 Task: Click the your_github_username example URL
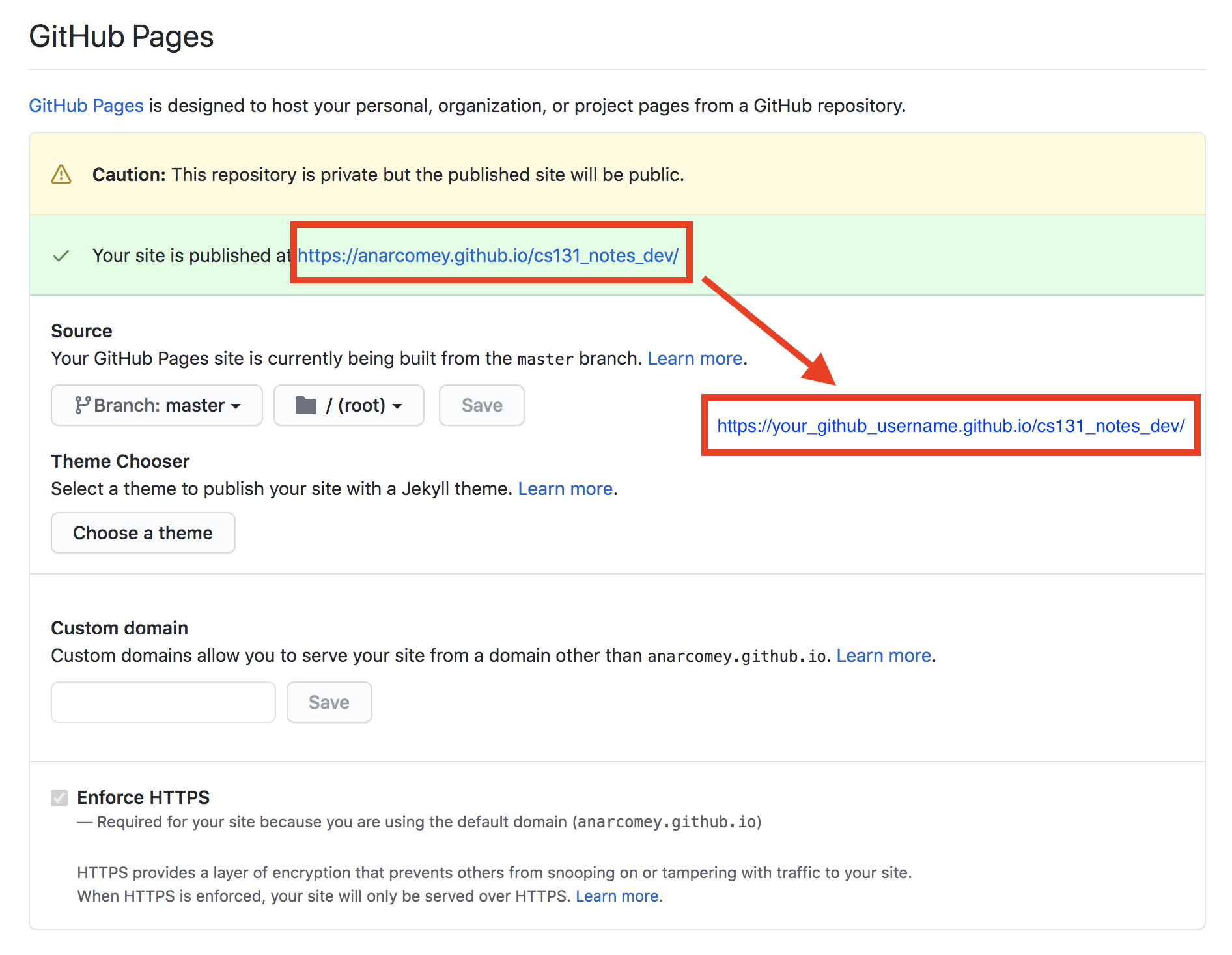(x=951, y=425)
